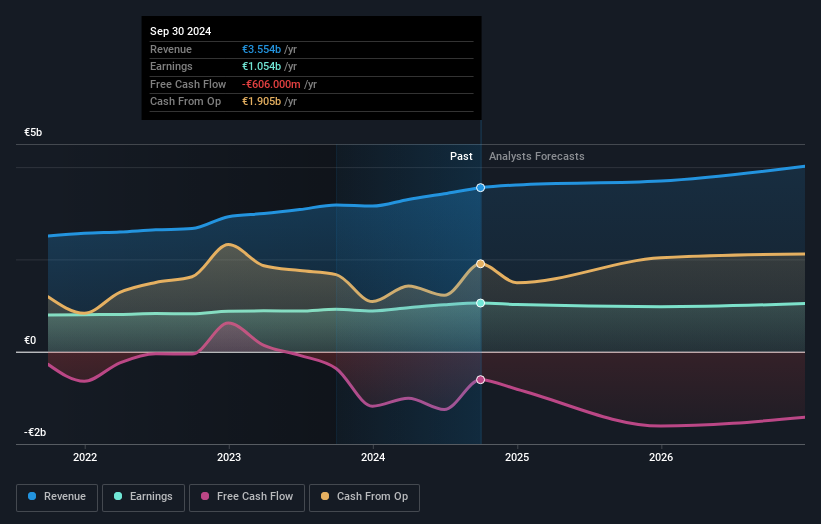Click the teal Earnings legend dot
The image size is (821, 524).
(x=118, y=496)
